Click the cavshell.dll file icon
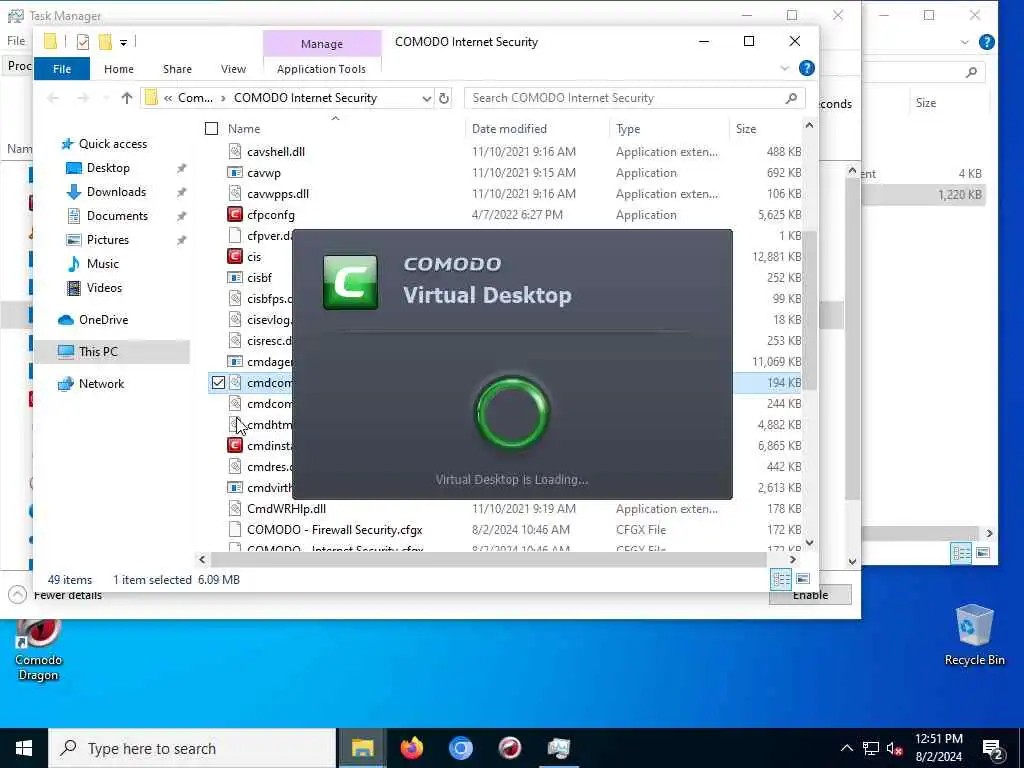The width and height of the screenshot is (1024, 768). [234, 152]
